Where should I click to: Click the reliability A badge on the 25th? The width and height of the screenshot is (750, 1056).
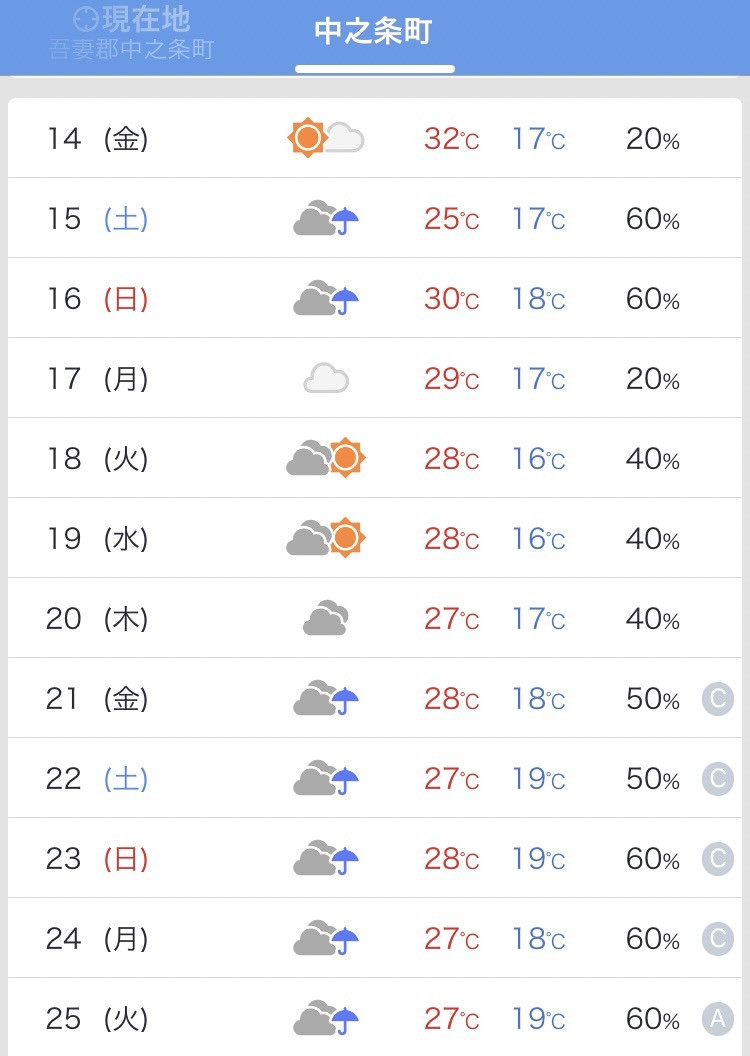click(718, 1018)
